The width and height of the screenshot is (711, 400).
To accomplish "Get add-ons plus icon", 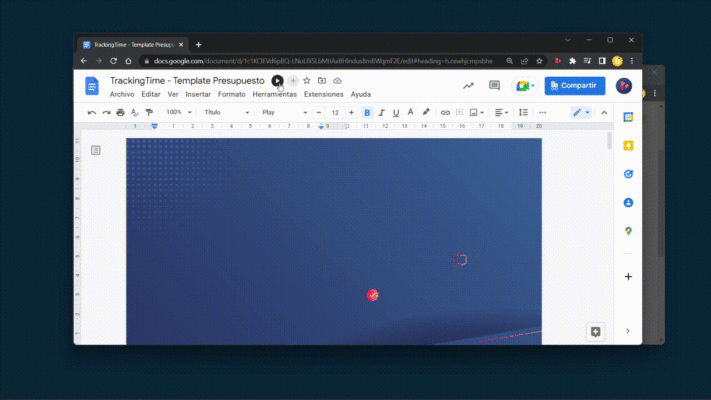I will pyautogui.click(x=628, y=277).
